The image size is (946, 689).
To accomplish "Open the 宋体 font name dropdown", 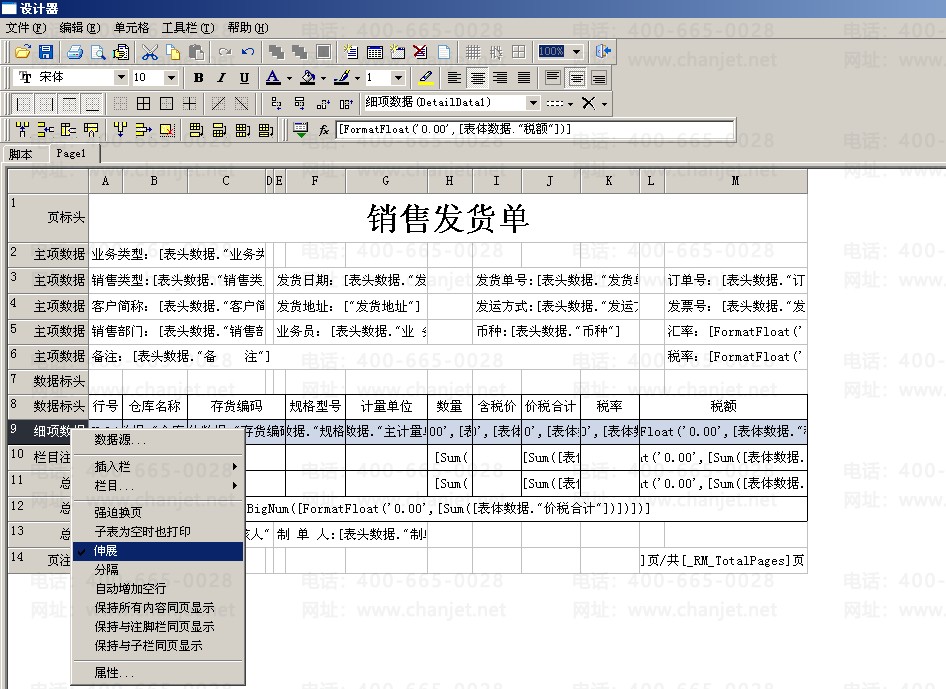I will tap(121, 78).
